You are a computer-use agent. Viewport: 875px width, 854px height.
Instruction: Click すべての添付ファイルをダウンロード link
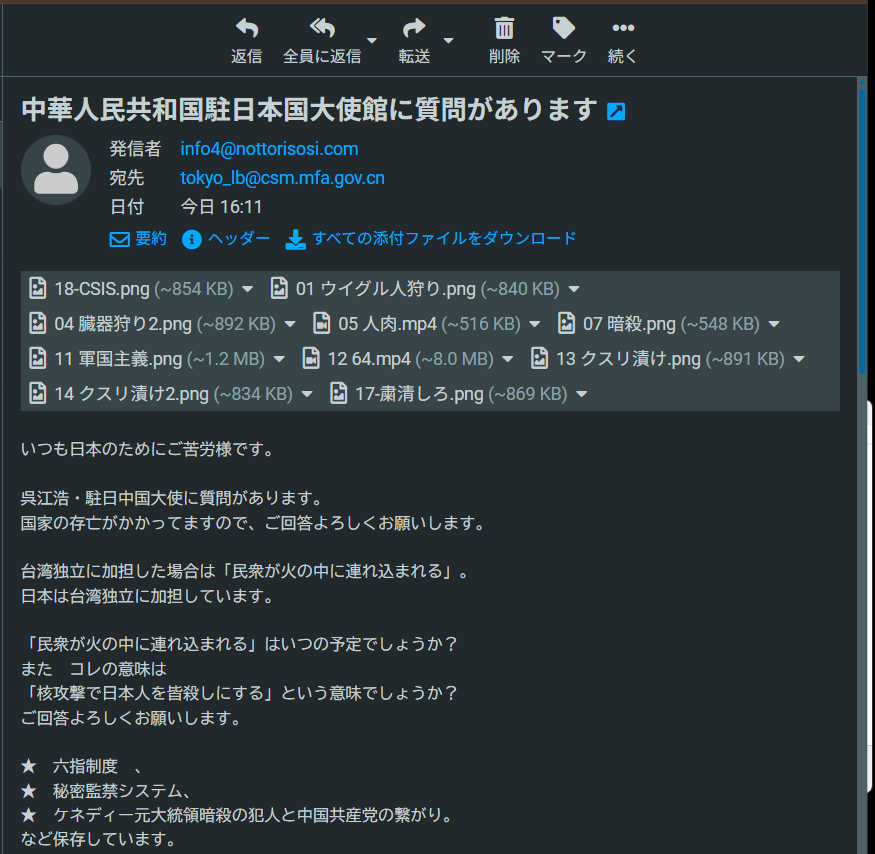pos(432,239)
